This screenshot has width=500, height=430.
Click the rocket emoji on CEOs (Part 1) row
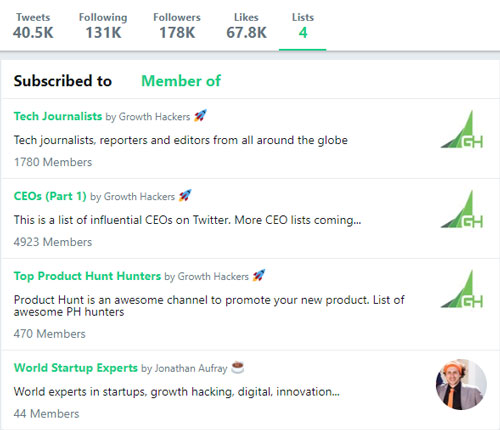[185, 196]
